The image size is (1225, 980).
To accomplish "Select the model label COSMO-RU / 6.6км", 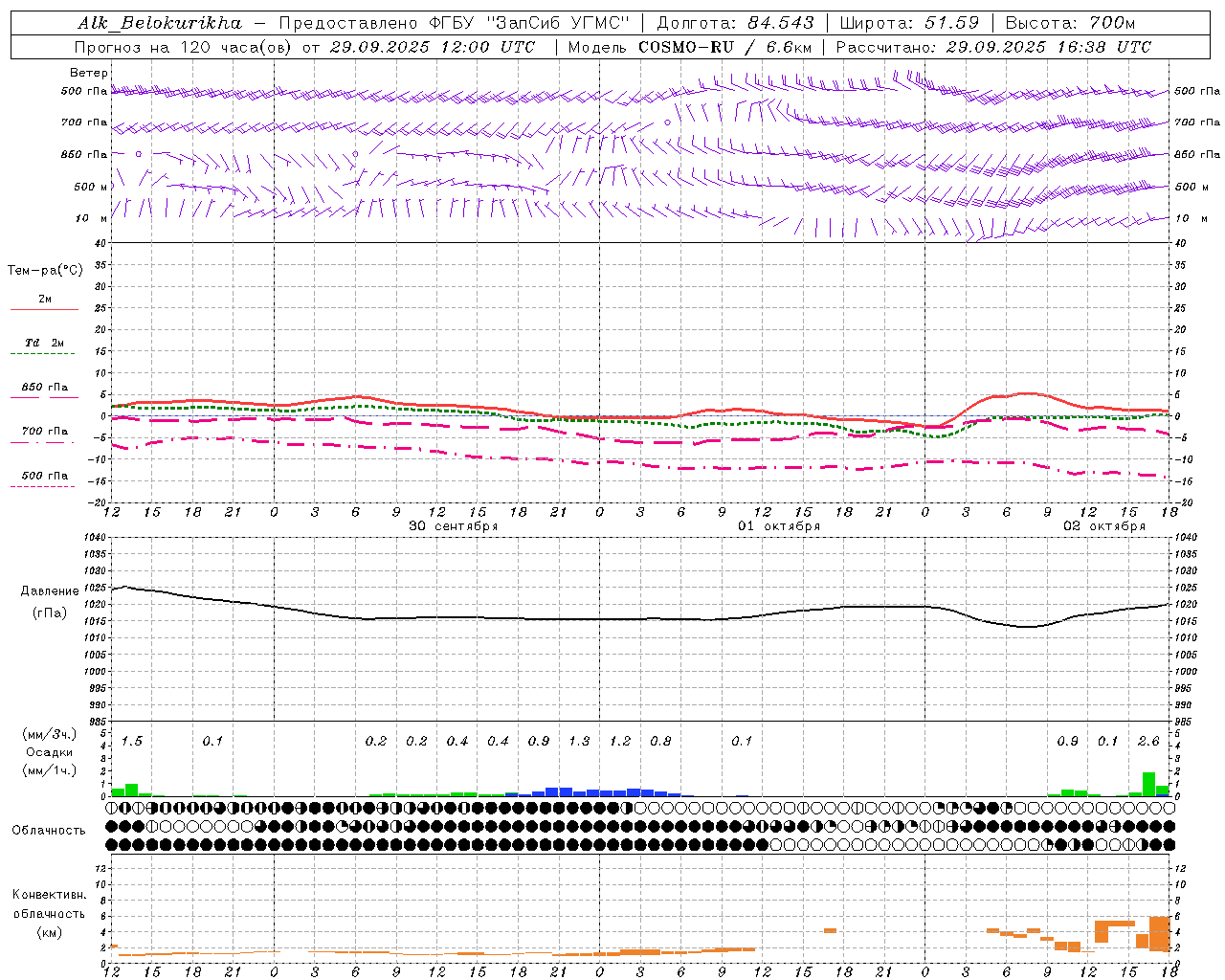I will (x=725, y=47).
